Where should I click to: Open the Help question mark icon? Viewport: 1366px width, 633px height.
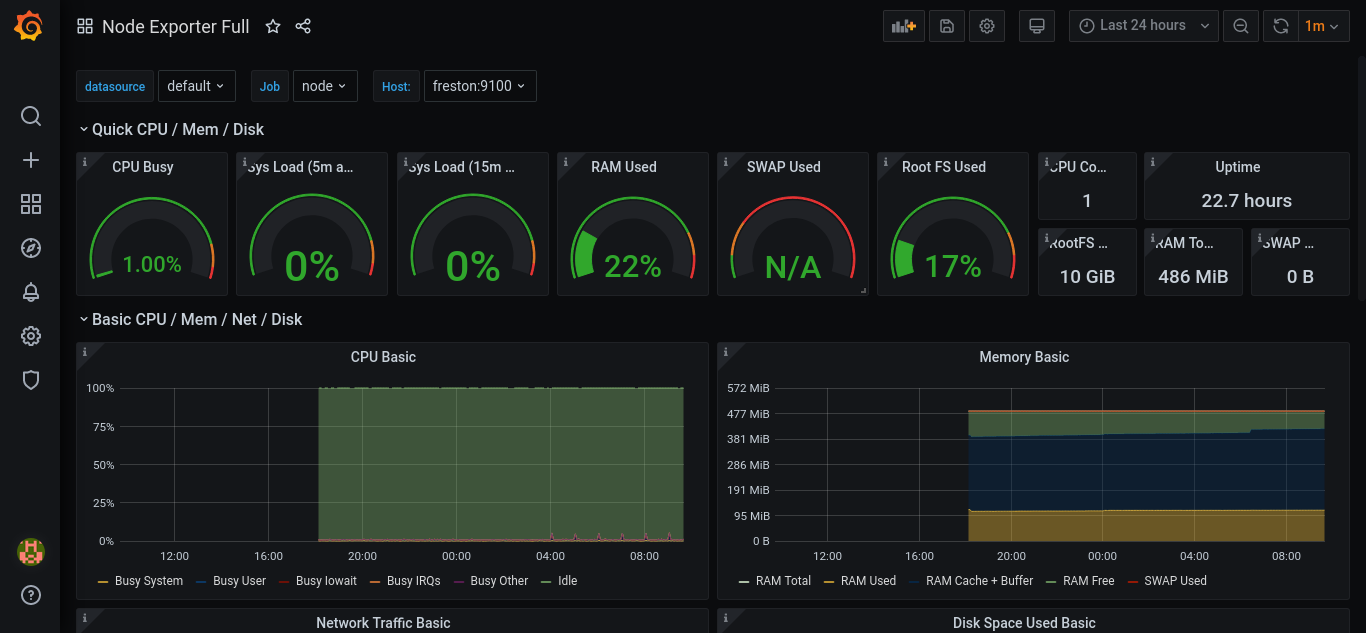[x=31, y=595]
